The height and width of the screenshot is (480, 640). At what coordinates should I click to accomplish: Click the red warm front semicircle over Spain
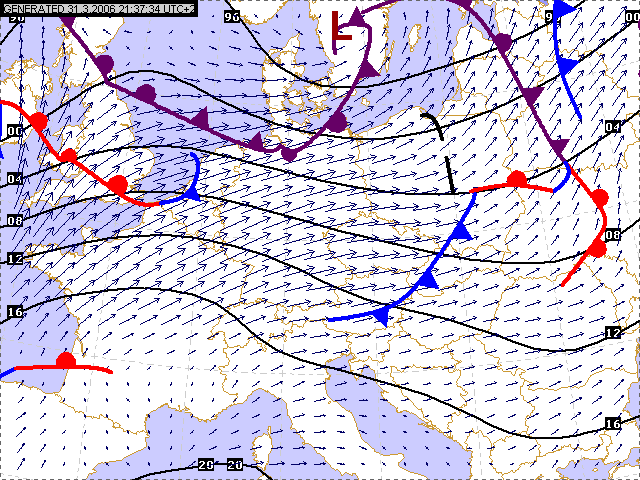tap(66, 361)
